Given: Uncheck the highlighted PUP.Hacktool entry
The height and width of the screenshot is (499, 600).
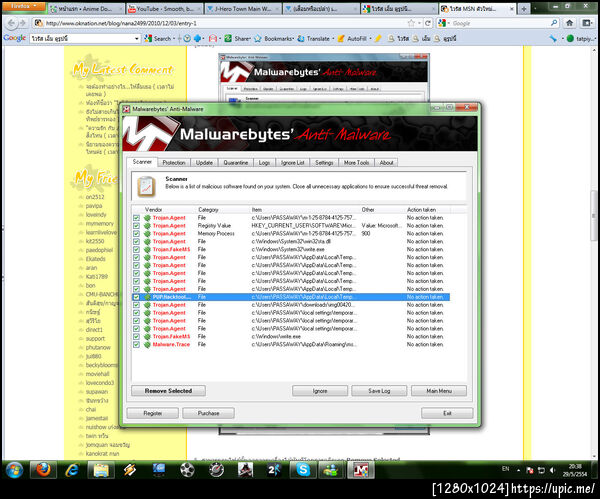Looking at the screenshot, I should 136,297.
